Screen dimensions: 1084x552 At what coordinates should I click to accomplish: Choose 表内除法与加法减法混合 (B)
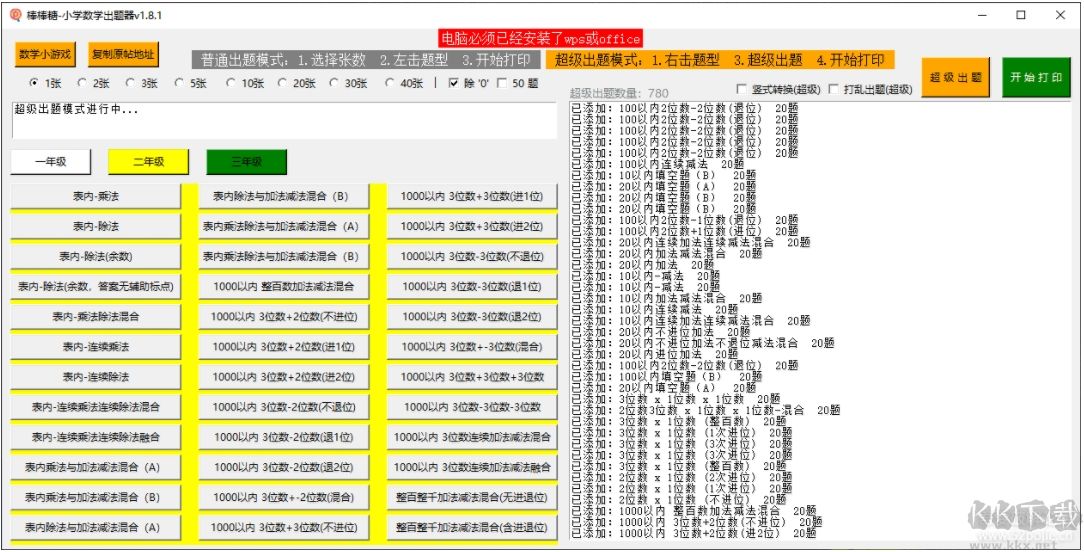point(284,196)
